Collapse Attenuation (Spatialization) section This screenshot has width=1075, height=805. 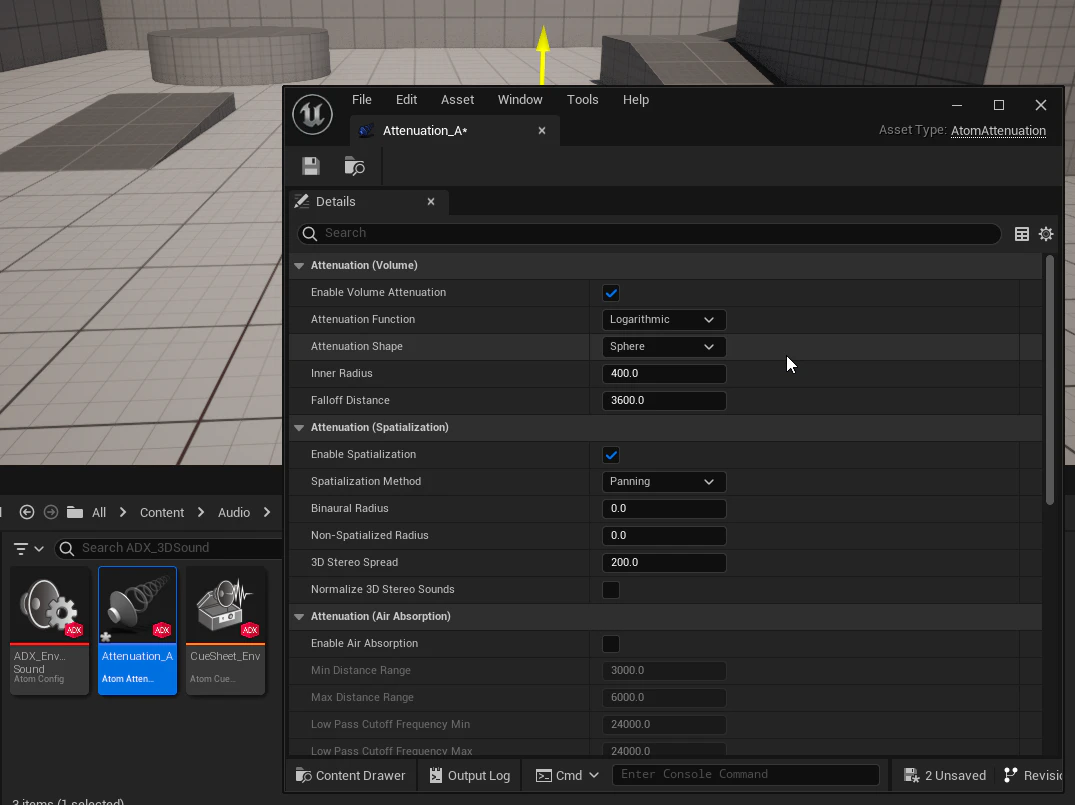click(x=299, y=427)
